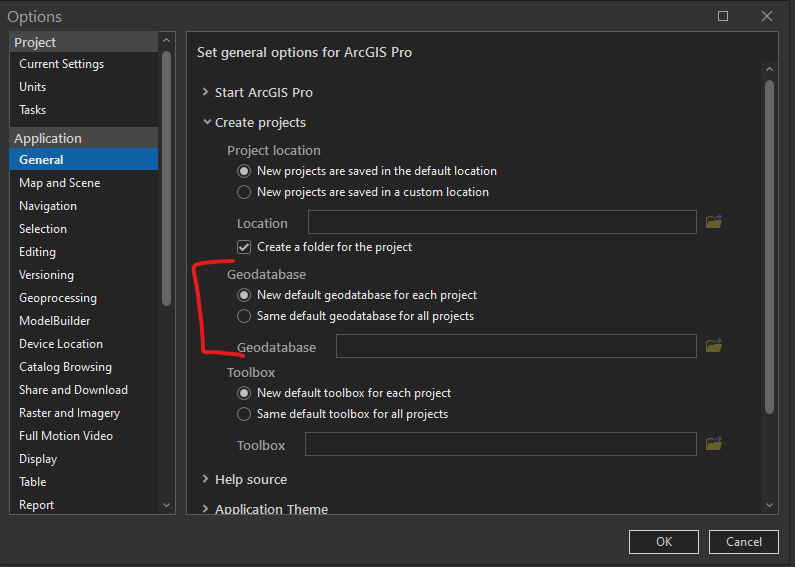Image resolution: width=795 pixels, height=567 pixels.
Task: Open the Catalog Browsing options page
Action: [x=65, y=367]
